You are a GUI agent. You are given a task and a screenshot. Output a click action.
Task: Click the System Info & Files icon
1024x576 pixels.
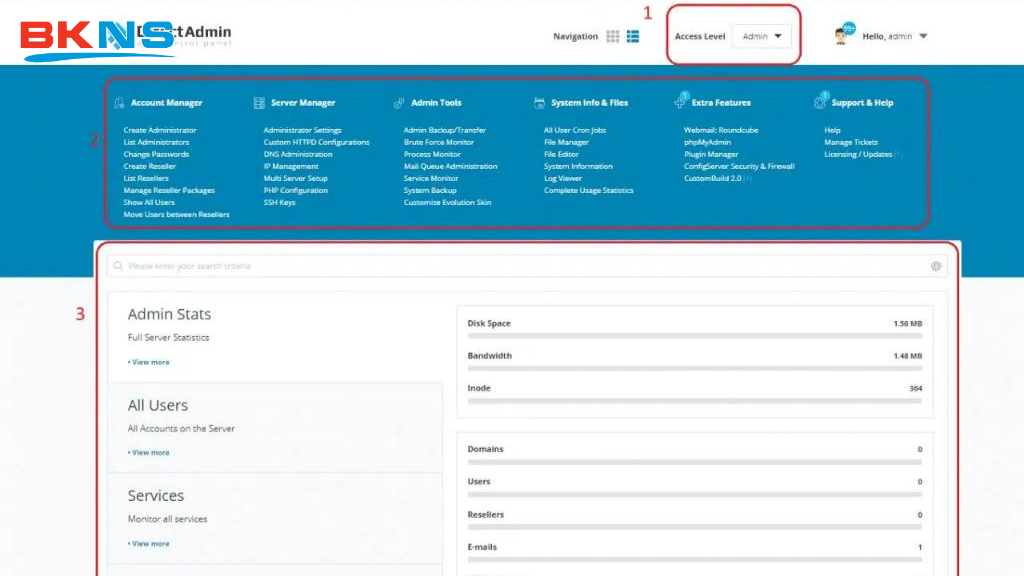coord(540,102)
